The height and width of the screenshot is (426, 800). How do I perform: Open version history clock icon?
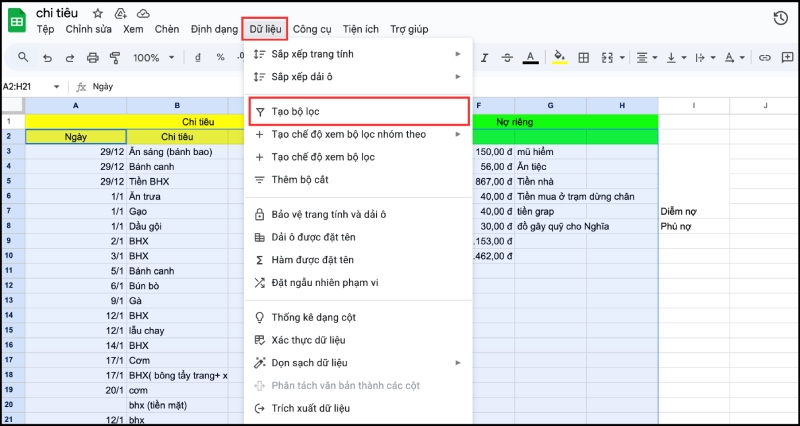pos(781,19)
